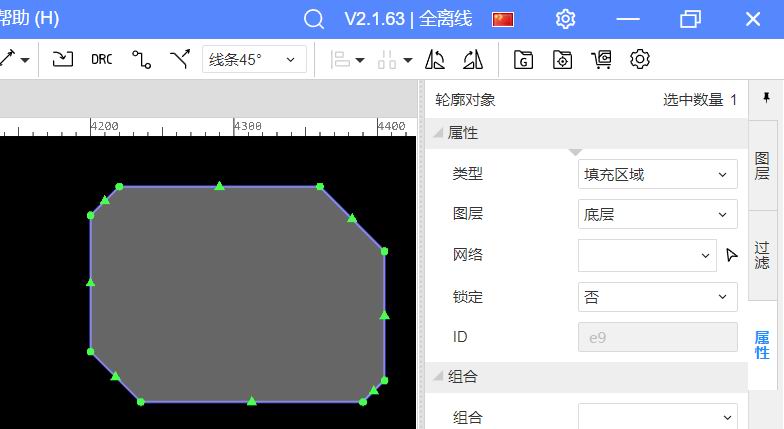The height and width of the screenshot is (429, 784).
Task: Click the China flag language icon
Action: (502, 20)
